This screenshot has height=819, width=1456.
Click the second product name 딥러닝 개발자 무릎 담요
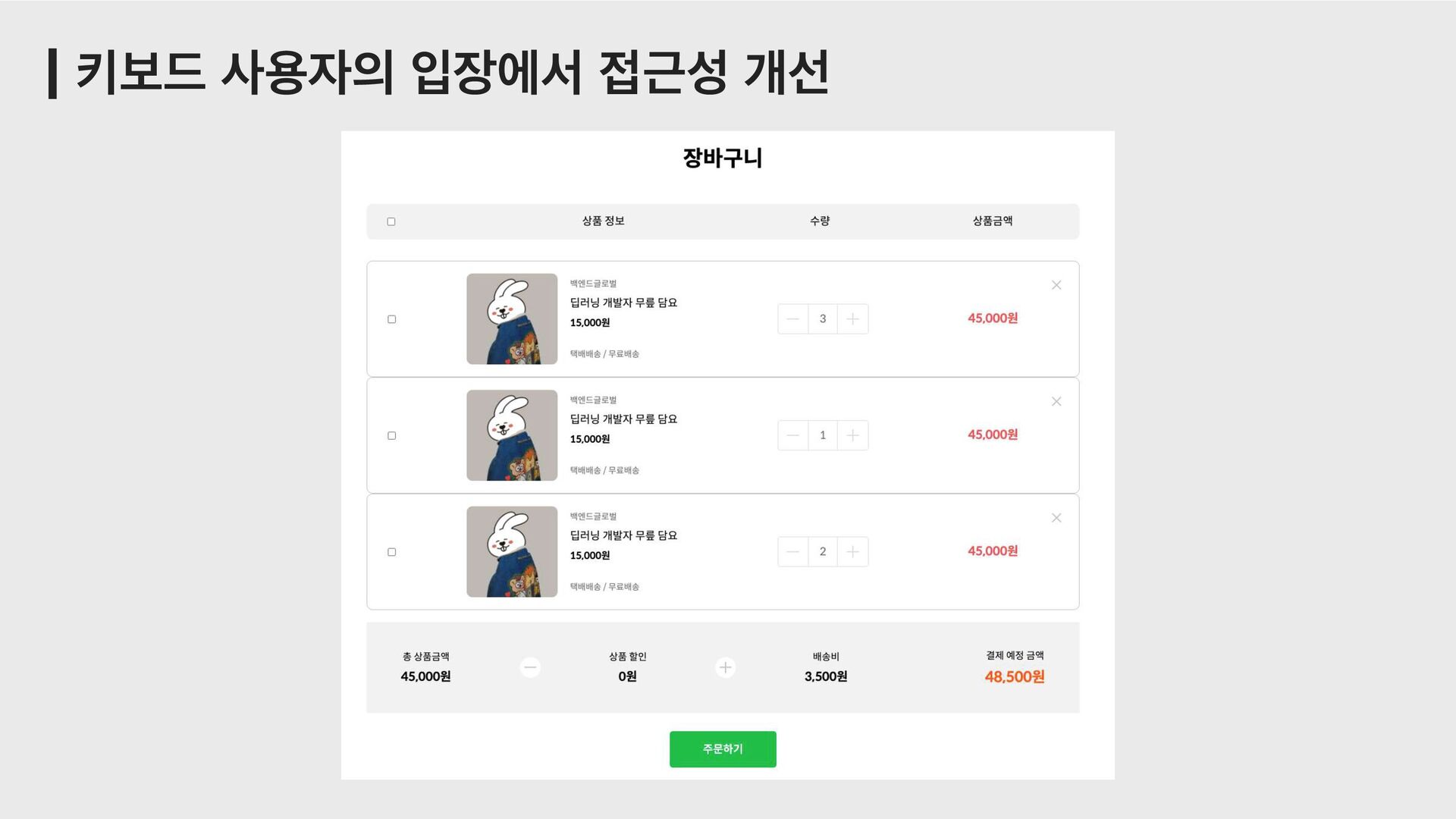click(x=623, y=419)
